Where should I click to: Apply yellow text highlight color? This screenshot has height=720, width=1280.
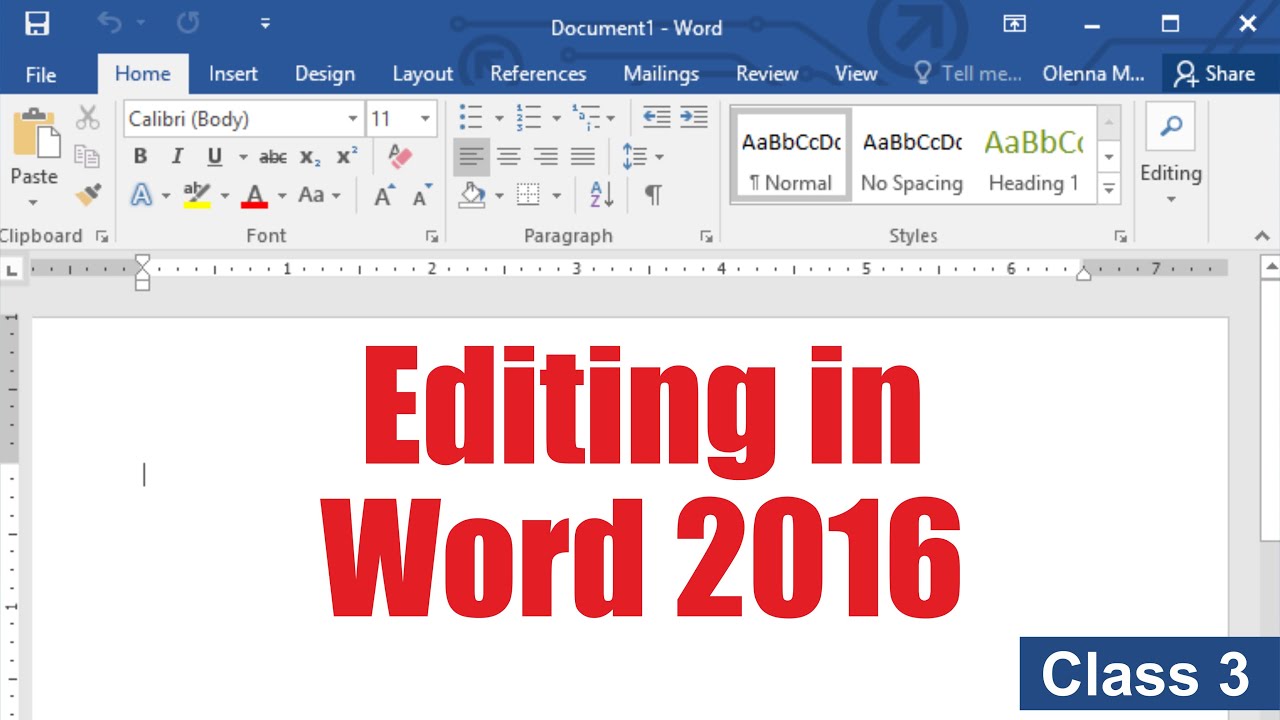click(x=199, y=195)
